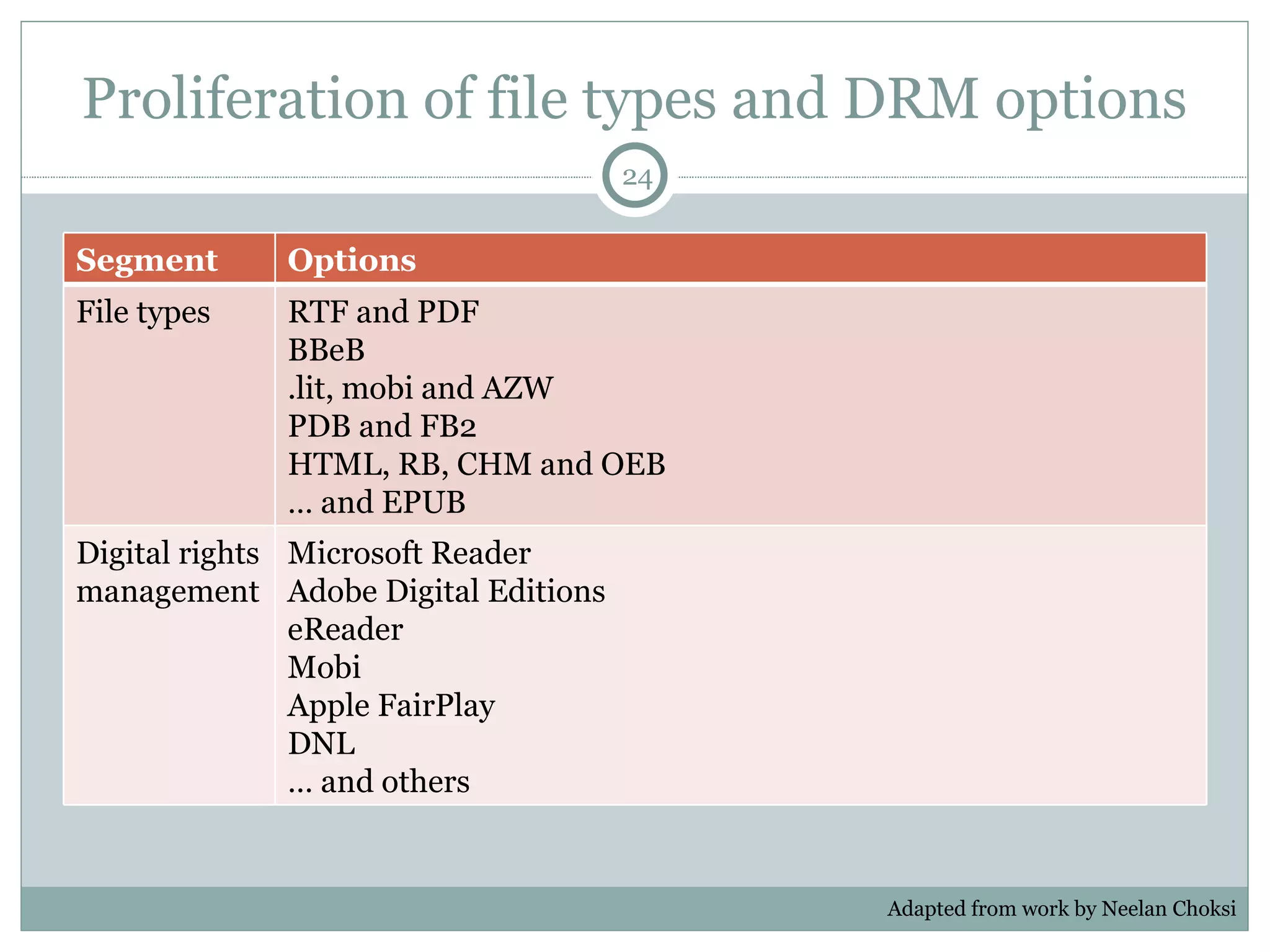
Task: Select the 'Microsoft Reader' entry
Action: click(x=409, y=553)
